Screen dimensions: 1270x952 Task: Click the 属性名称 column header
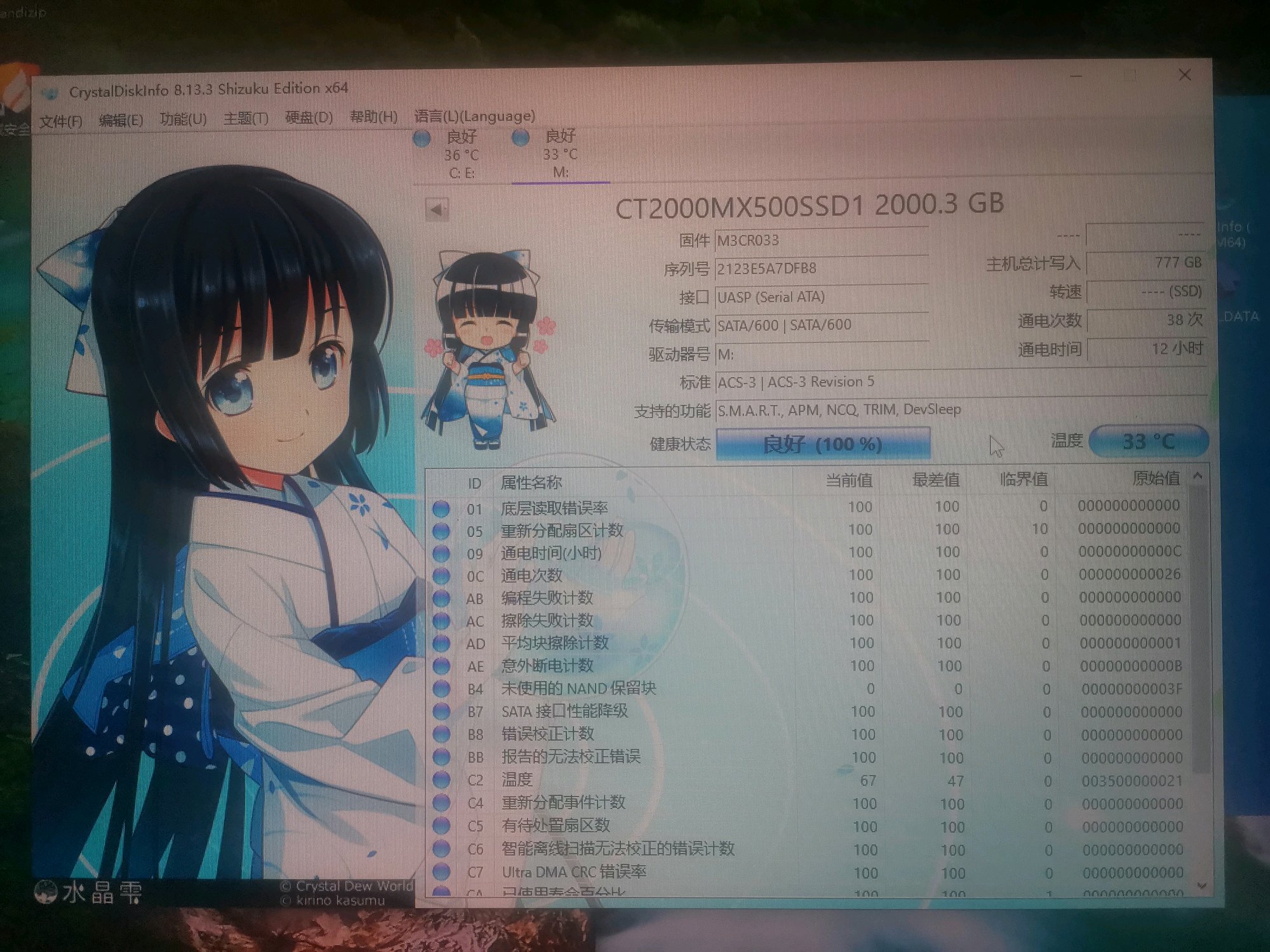[531, 483]
